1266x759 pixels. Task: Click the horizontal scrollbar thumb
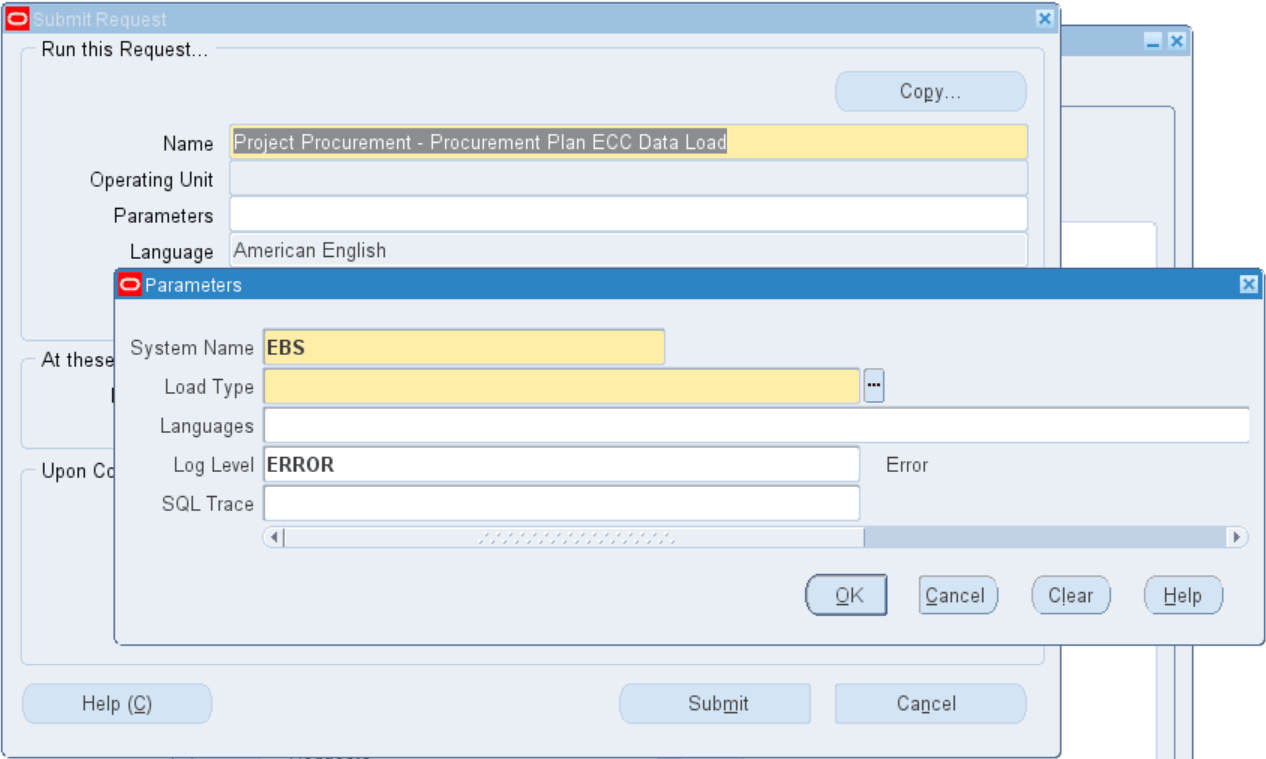click(x=574, y=537)
